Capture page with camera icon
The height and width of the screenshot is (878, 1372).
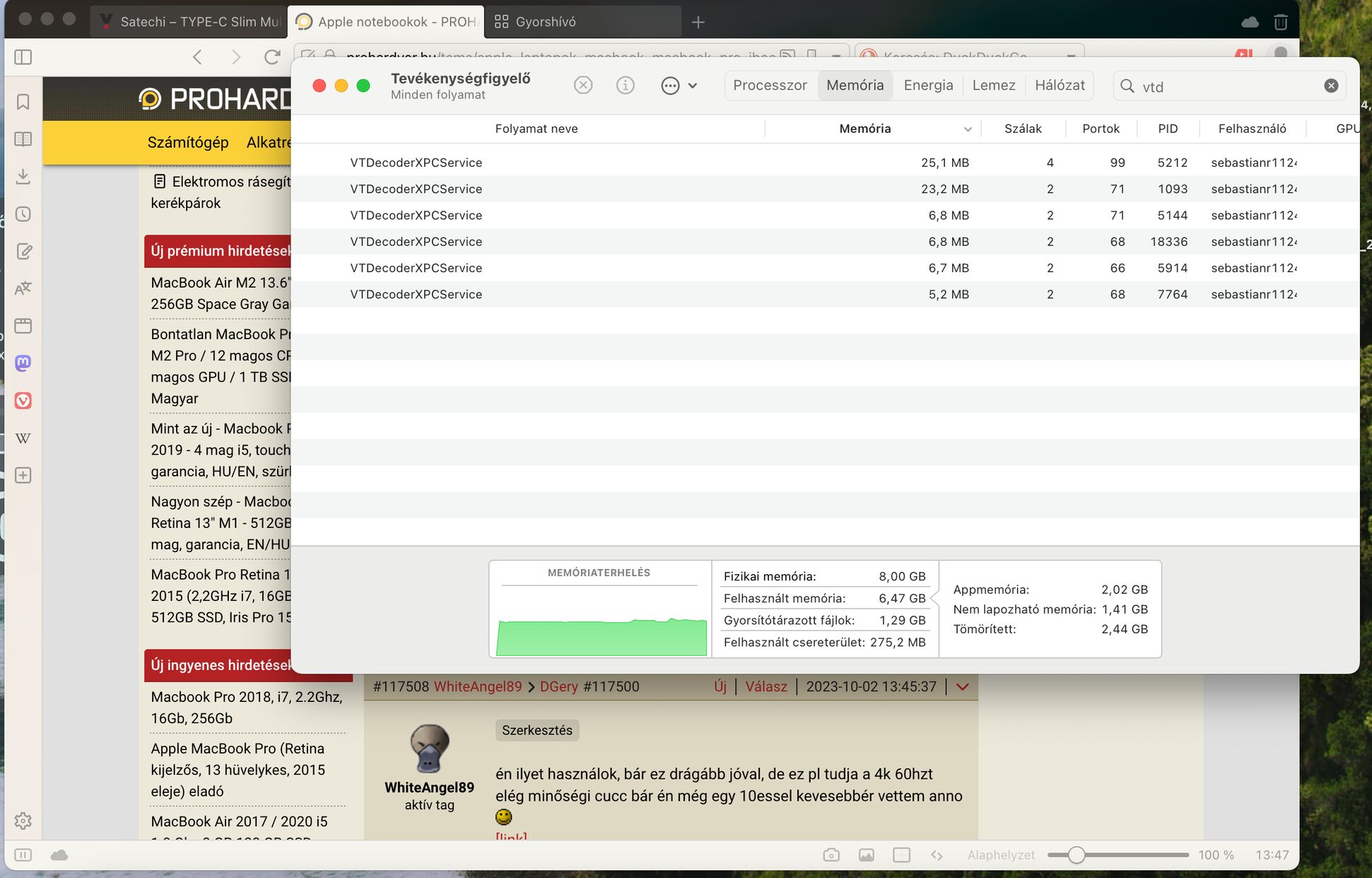pos(831,855)
